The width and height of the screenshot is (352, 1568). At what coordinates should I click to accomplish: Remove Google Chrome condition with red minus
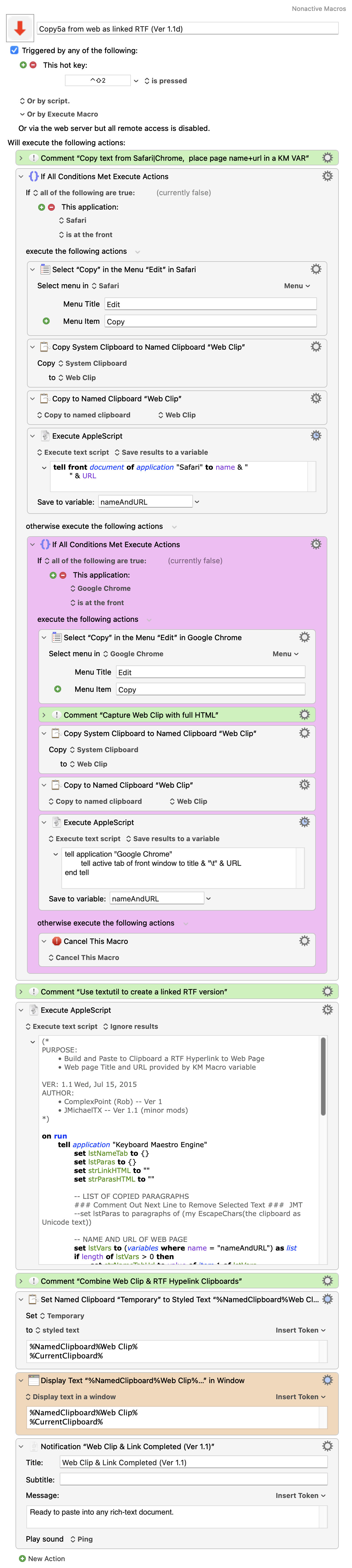[63, 575]
